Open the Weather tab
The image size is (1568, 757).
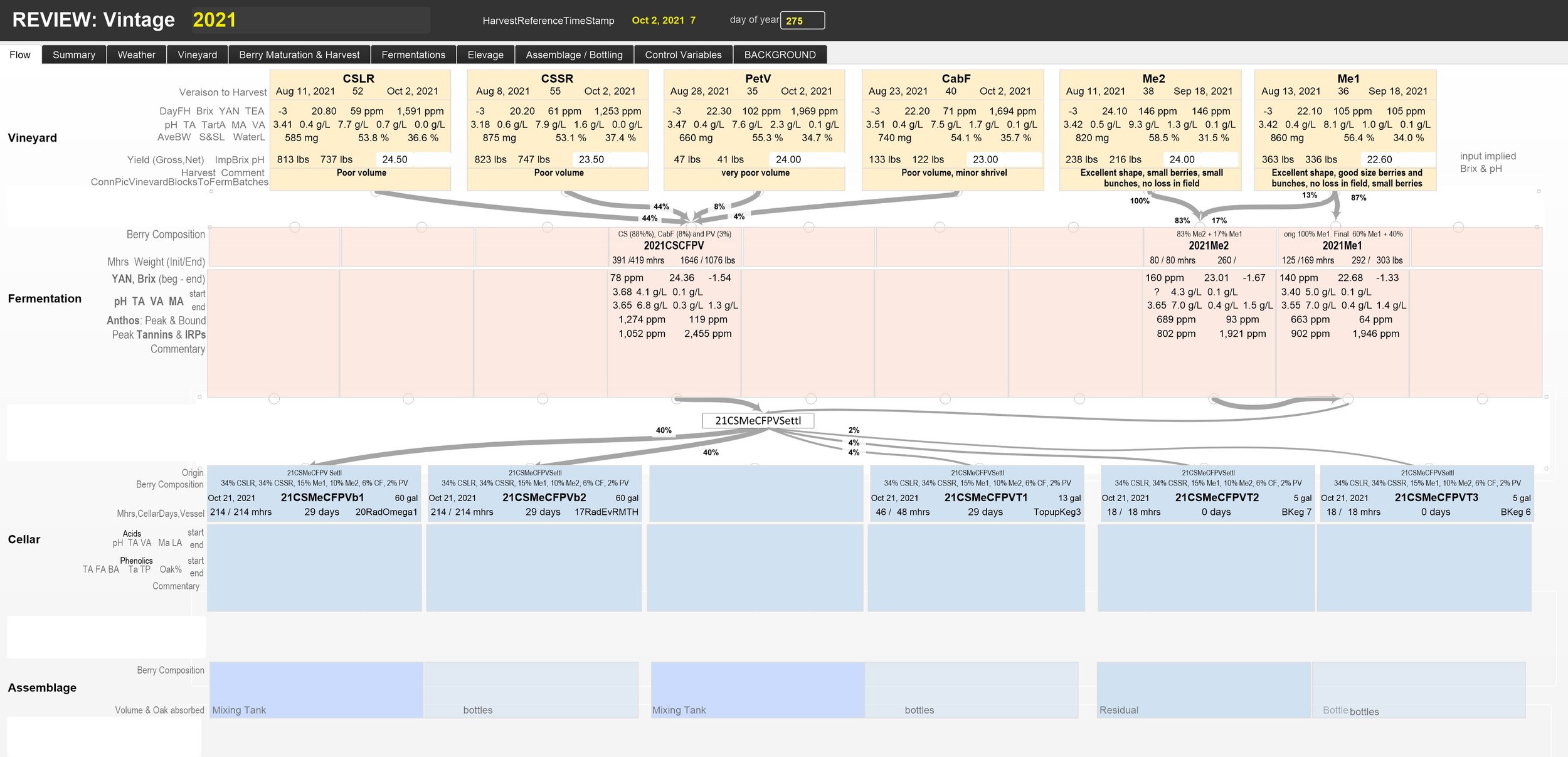pos(136,55)
